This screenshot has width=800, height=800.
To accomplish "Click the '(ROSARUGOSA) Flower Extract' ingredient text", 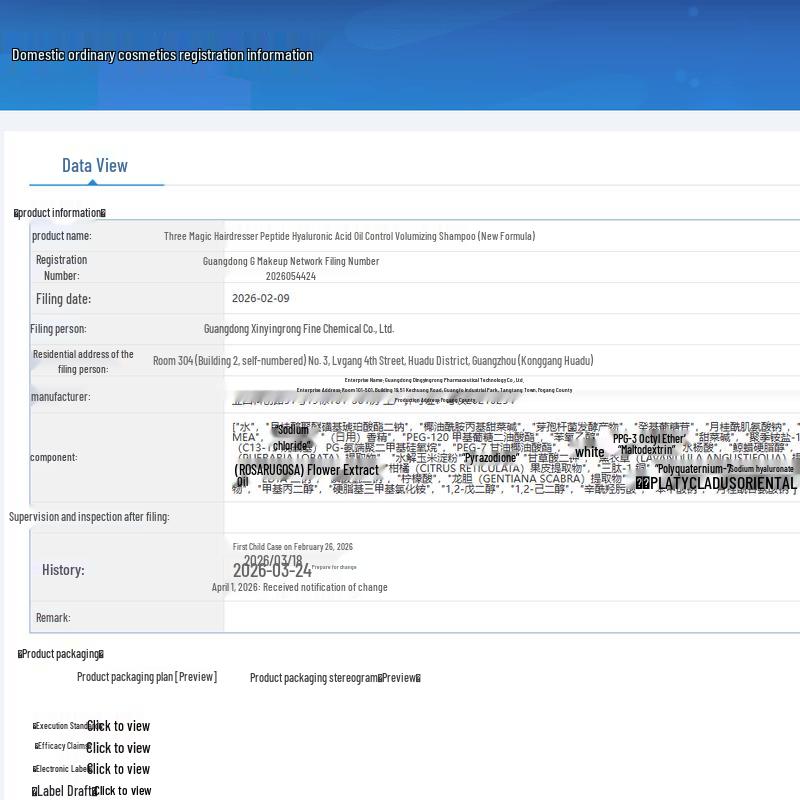I will 307,470.
